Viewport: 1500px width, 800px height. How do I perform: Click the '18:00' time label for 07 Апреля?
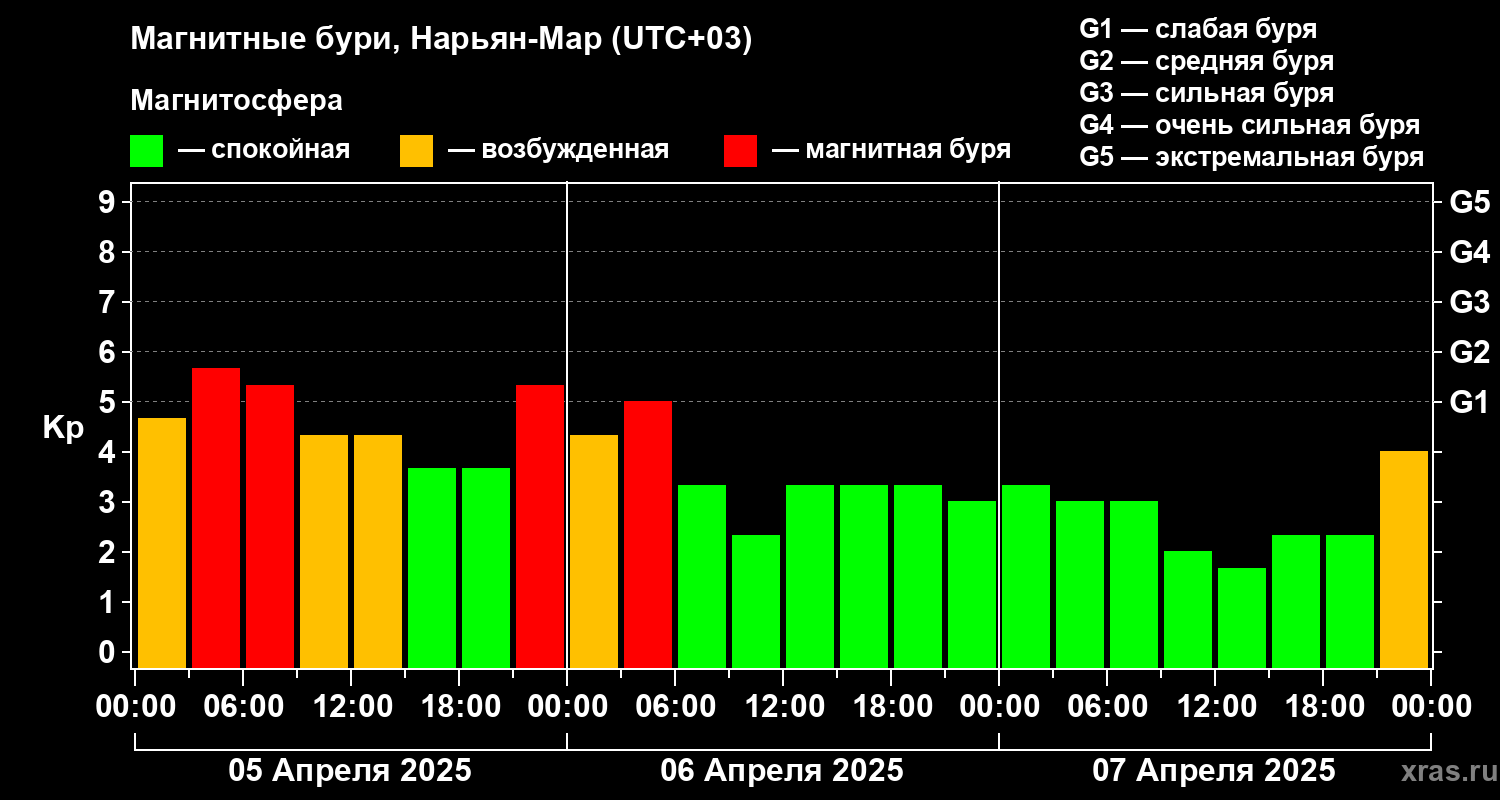click(1323, 707)
